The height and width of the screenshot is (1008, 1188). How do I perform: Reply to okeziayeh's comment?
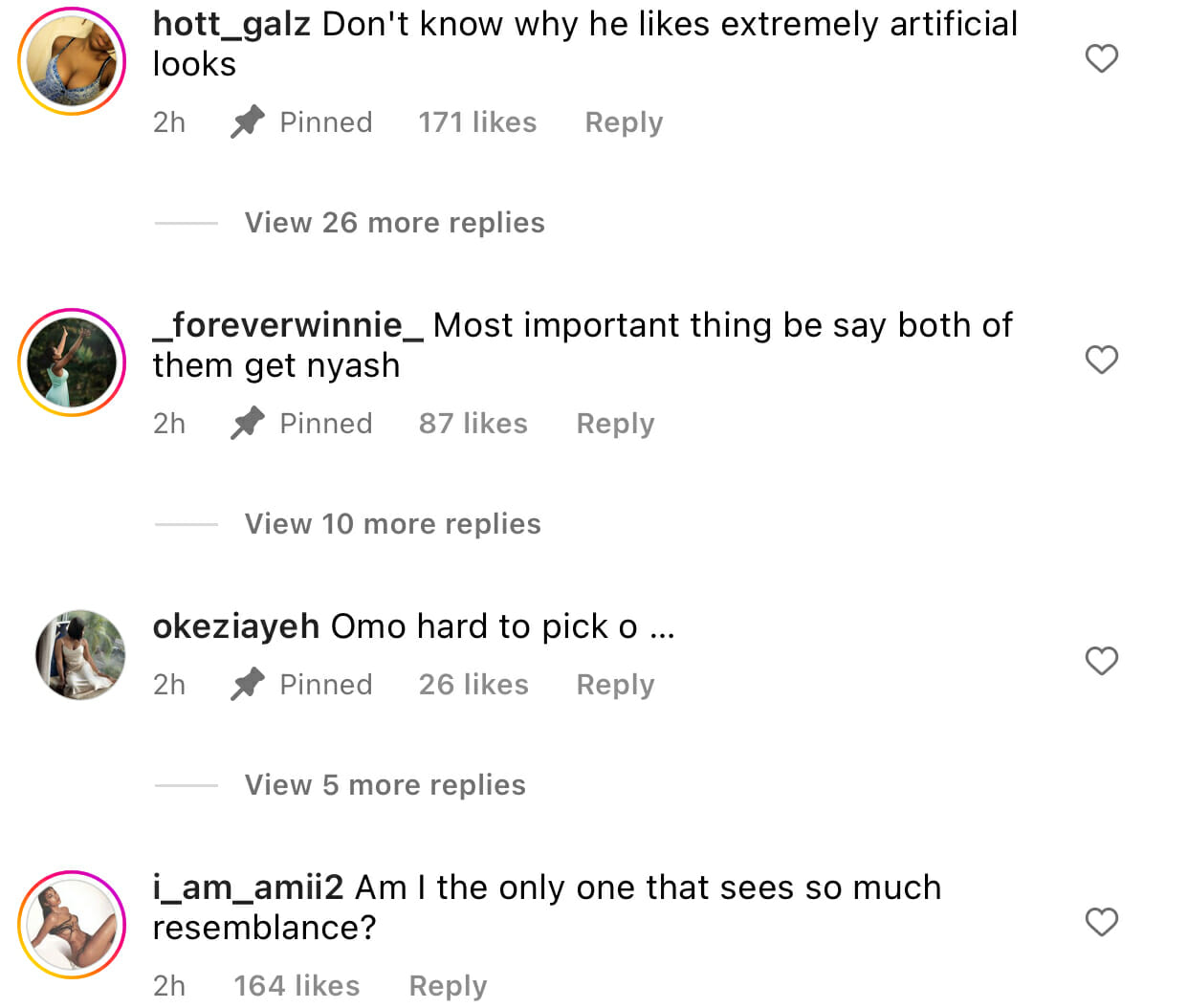pyautogui.click(x=615, y=685)
